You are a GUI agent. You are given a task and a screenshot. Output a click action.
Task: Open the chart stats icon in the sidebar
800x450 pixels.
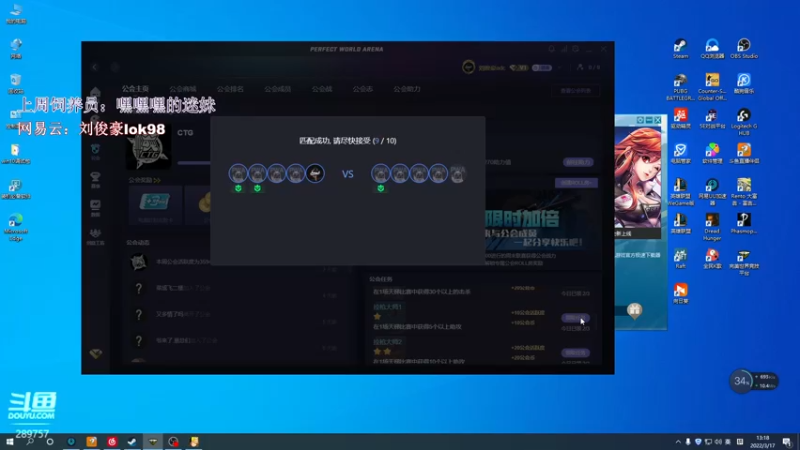point(95,207)
